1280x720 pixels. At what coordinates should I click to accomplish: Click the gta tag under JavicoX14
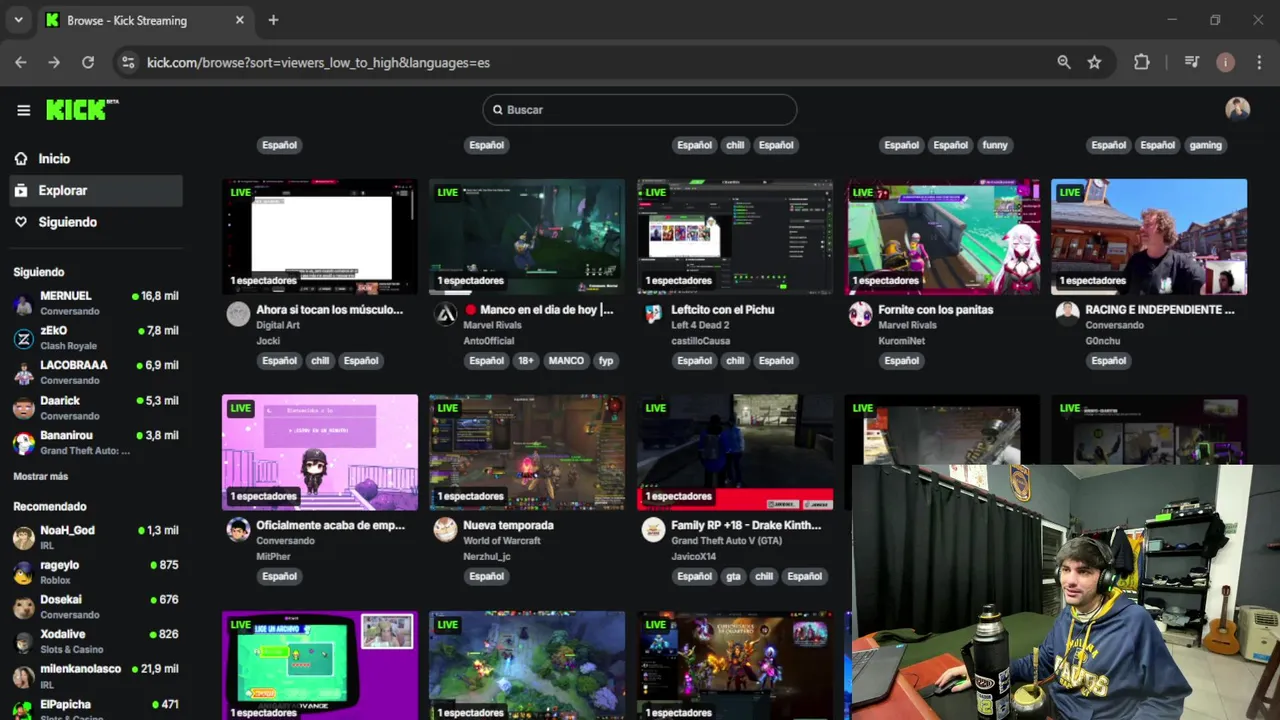734,577
